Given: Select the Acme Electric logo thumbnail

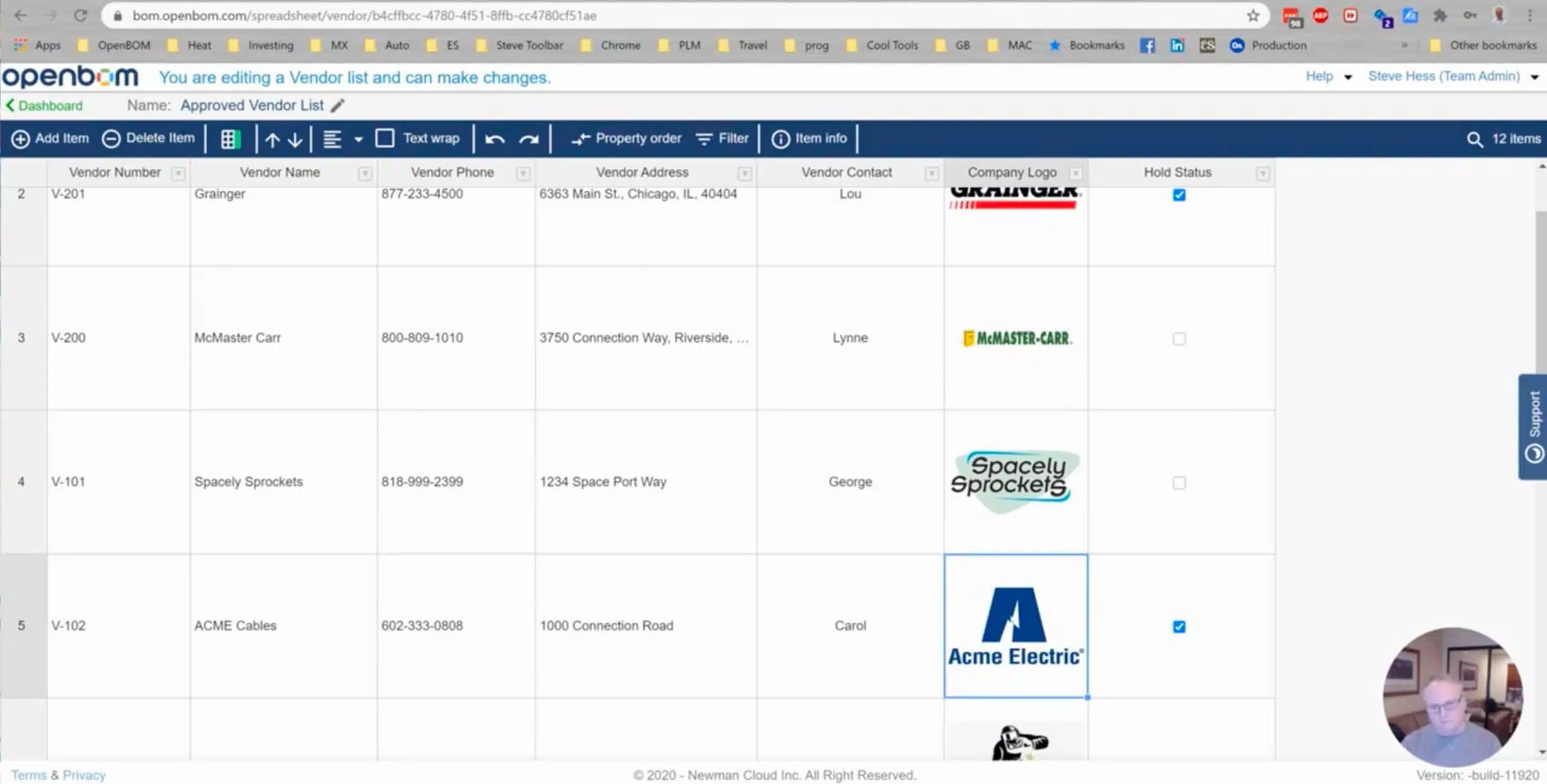Looking at the screenshot, I should click(1016, 626).
